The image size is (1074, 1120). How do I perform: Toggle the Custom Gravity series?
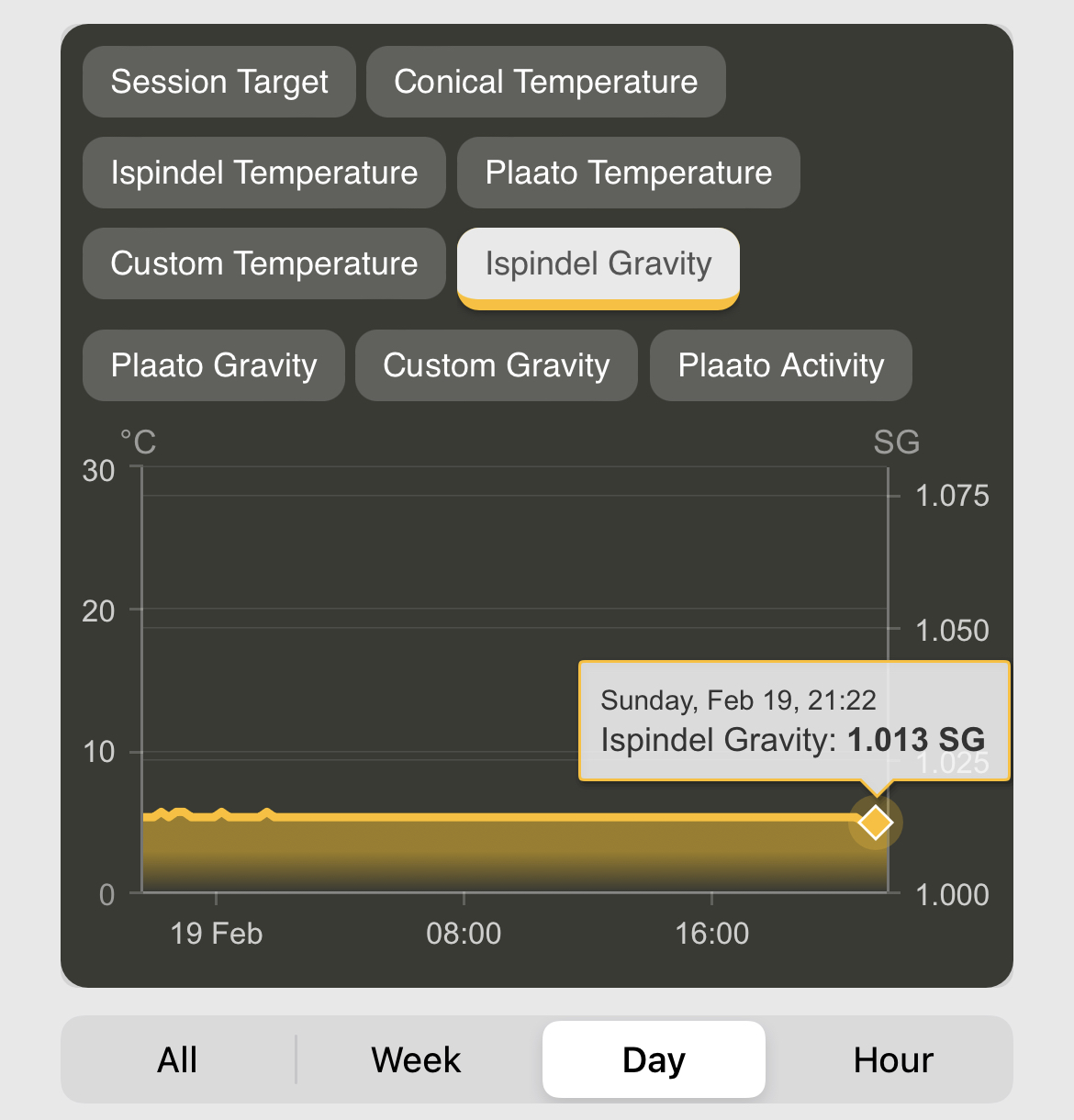point(496,365)
